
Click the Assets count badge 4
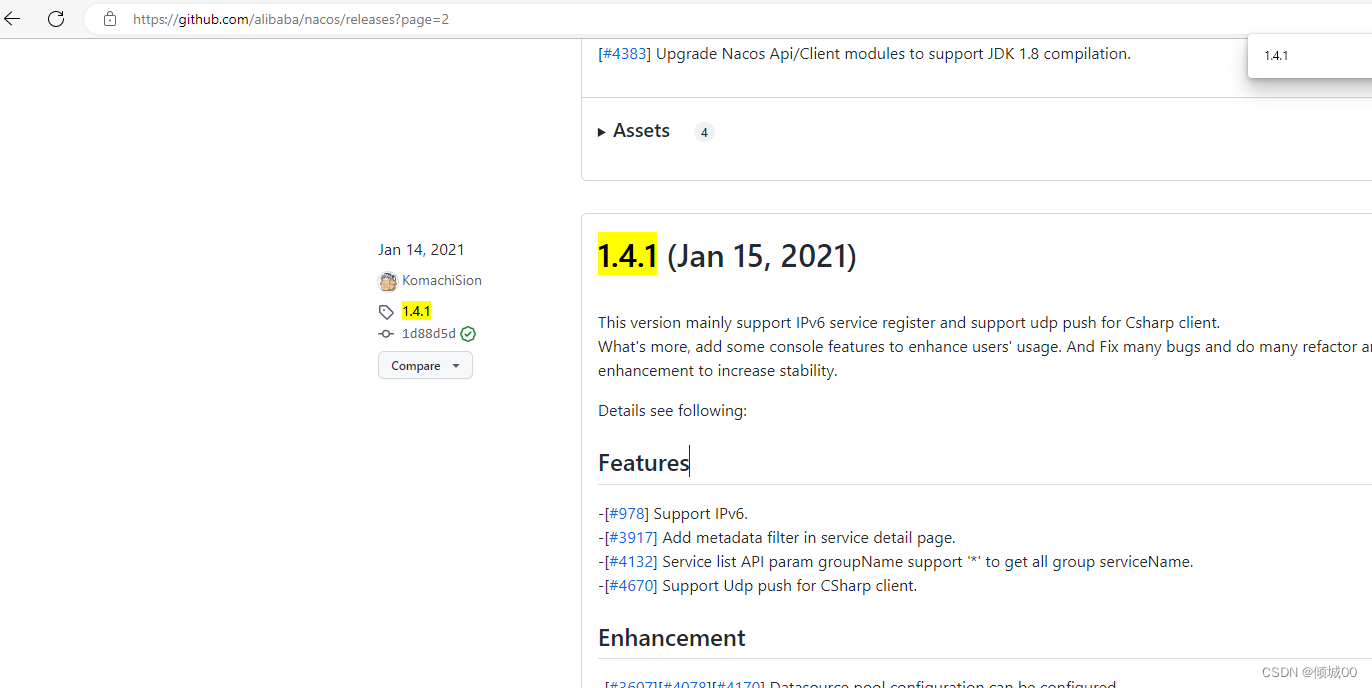704,132
